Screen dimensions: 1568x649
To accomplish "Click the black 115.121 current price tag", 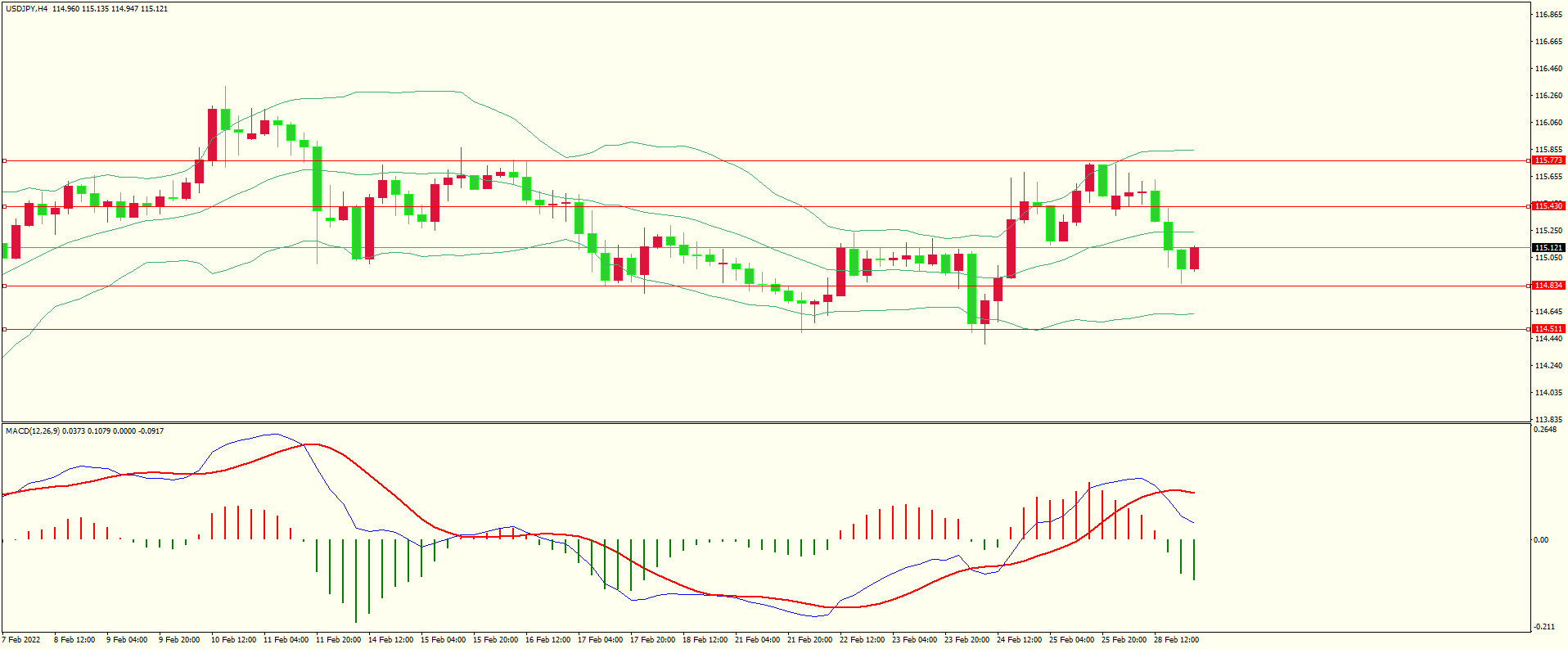I will (x=1548, y=248).
